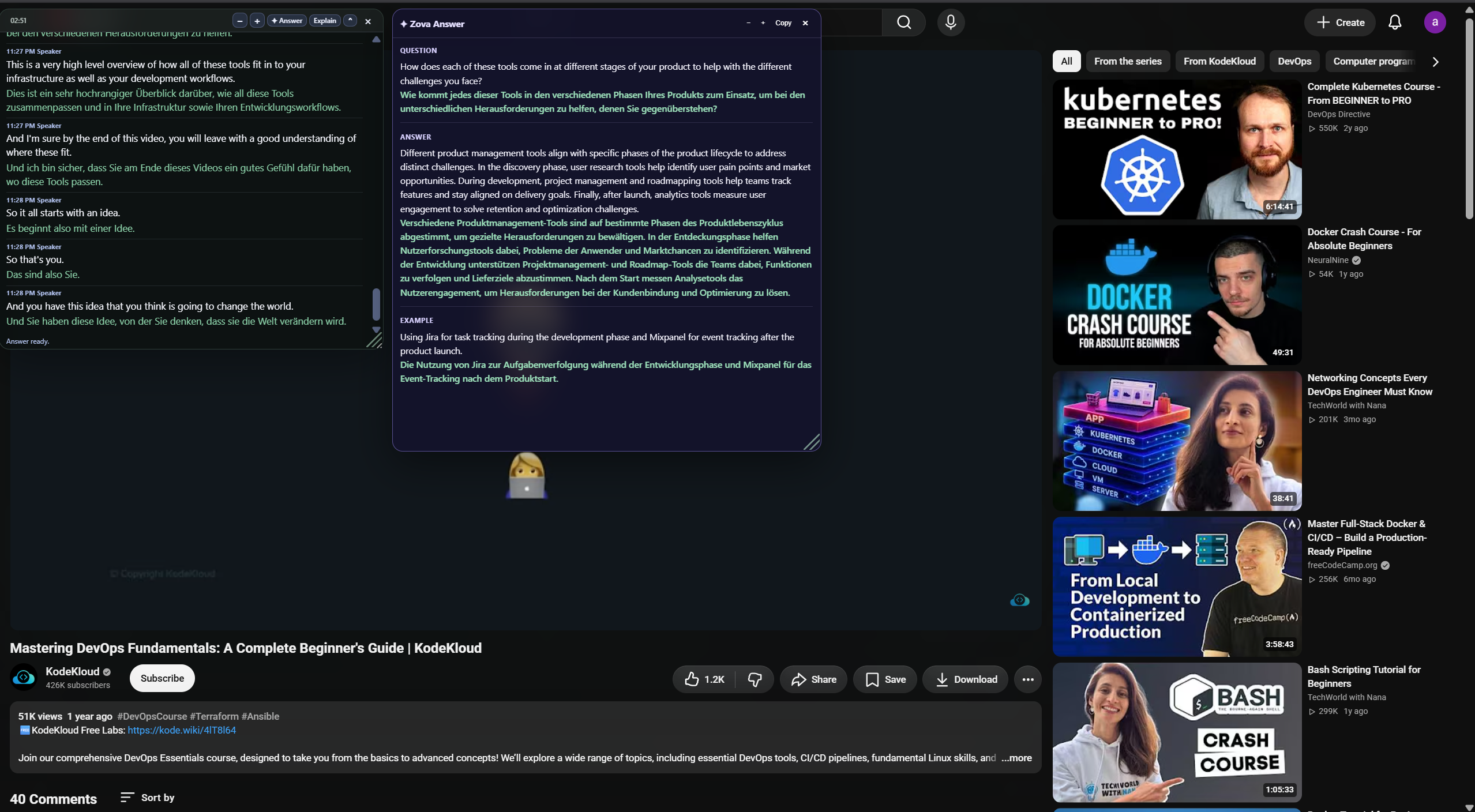1475x812 pixels.
Task: Click the #DevOpsCourse hashtag
Action: 152,716
